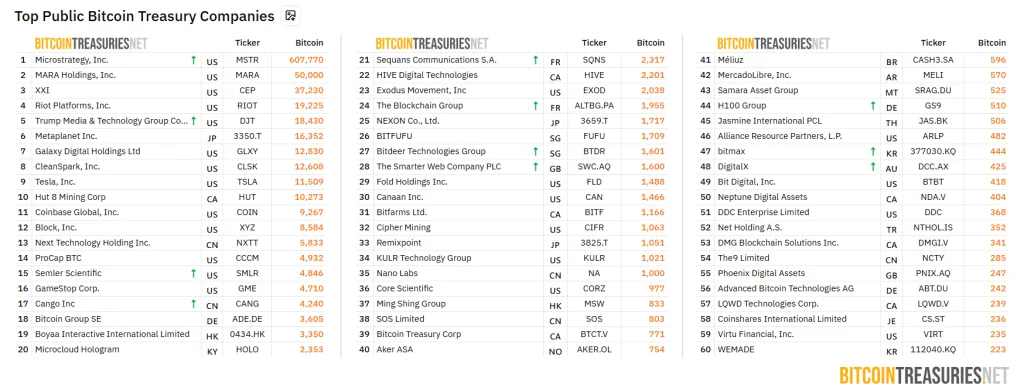Click the Ticker column header in first table

coord(248,43)
